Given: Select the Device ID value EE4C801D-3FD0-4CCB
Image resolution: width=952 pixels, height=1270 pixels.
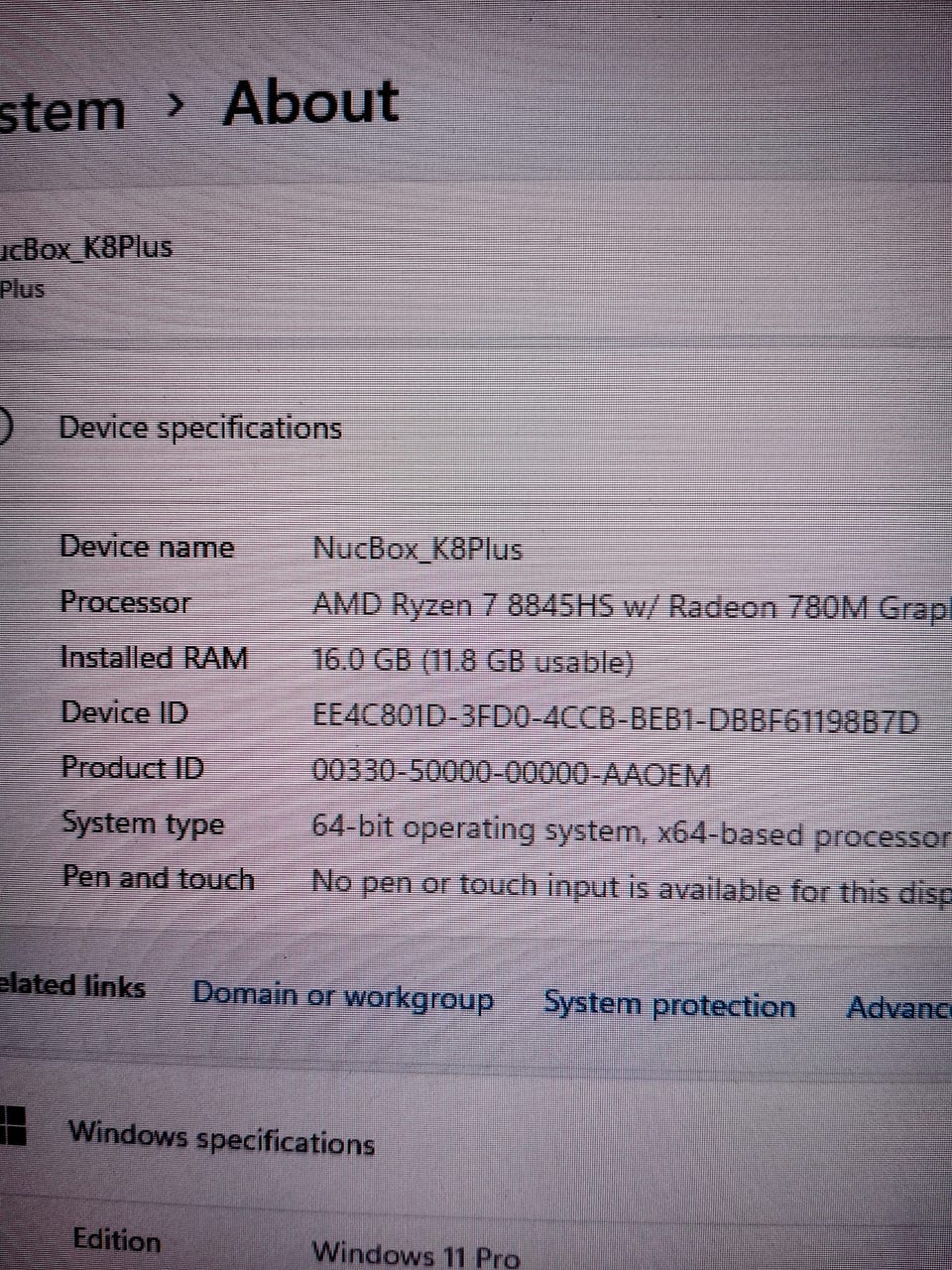Looking at the screenshot, I should click(616, 717).
